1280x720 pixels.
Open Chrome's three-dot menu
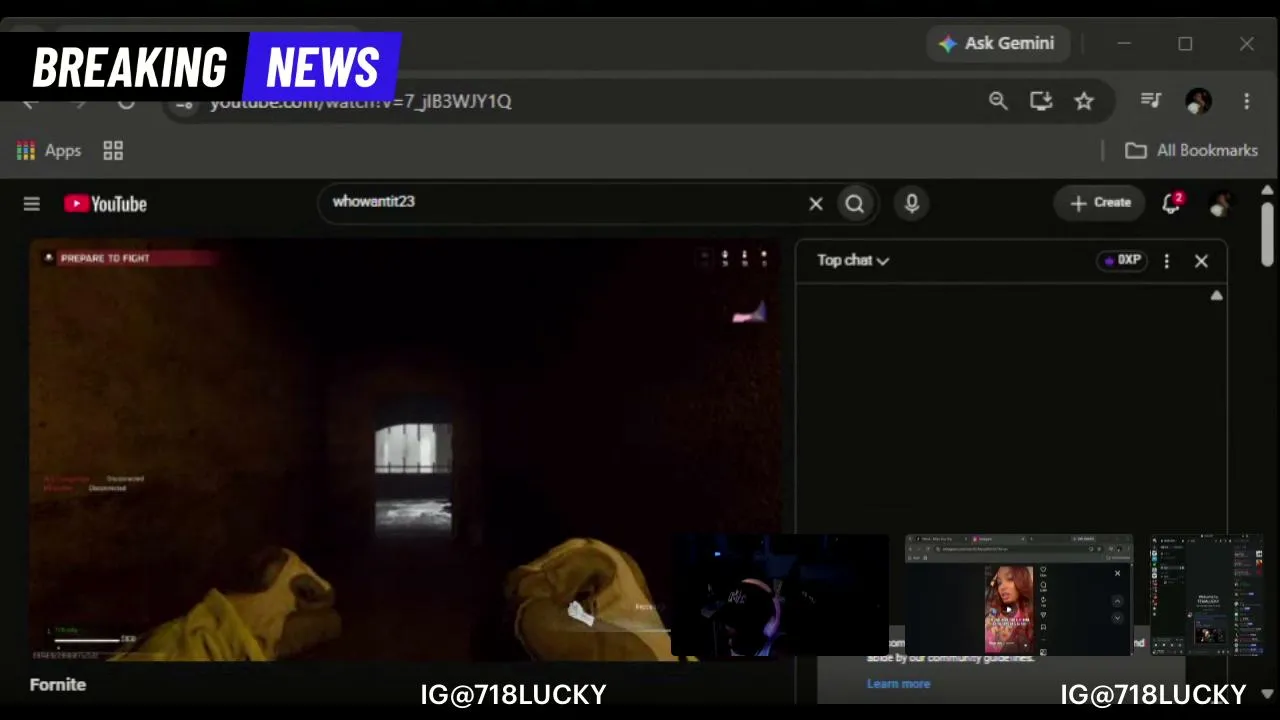coord(1246,101)
